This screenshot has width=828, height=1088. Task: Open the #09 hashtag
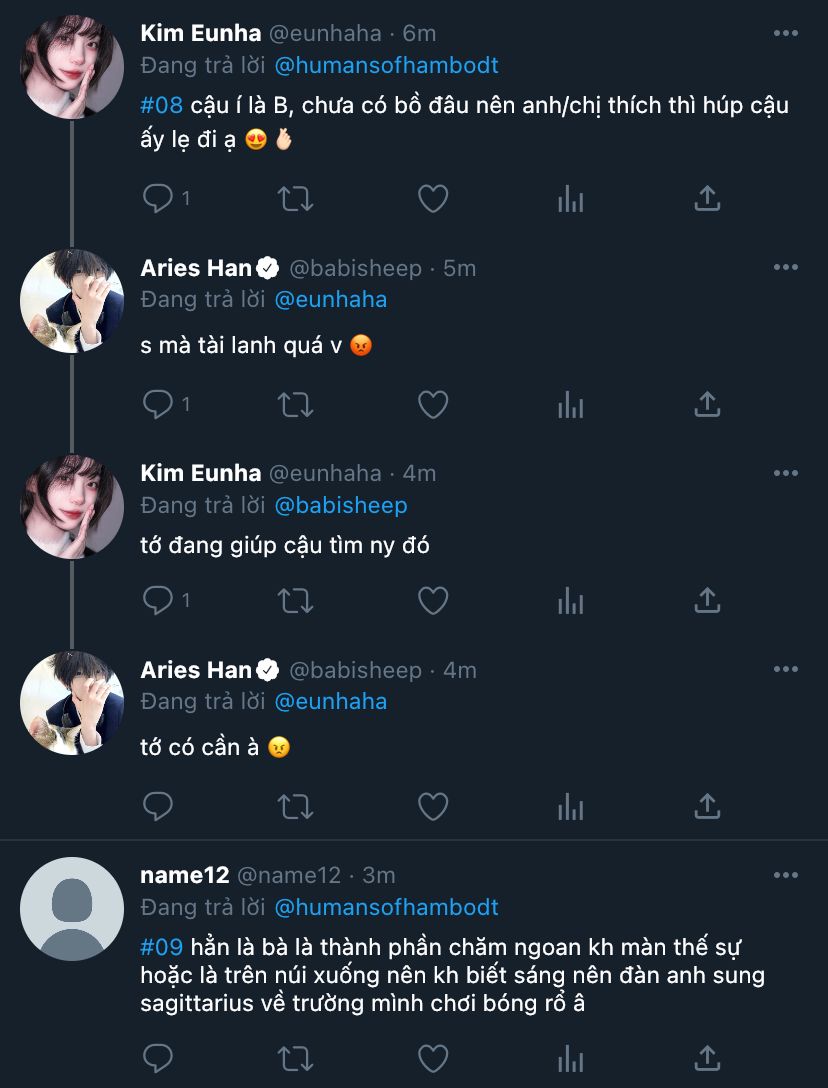pyautogui.click(x=162, y=947)
